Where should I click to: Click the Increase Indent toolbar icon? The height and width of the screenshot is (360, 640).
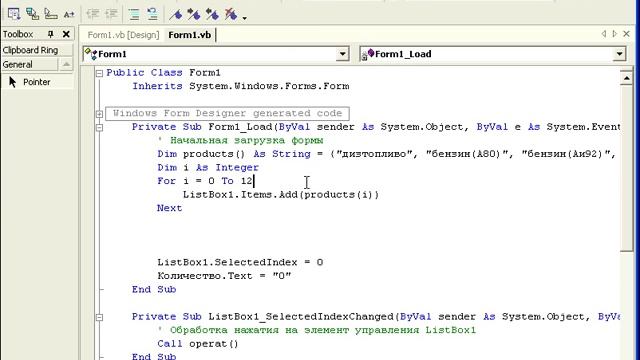pyautogui.click(x=111, y=14)
